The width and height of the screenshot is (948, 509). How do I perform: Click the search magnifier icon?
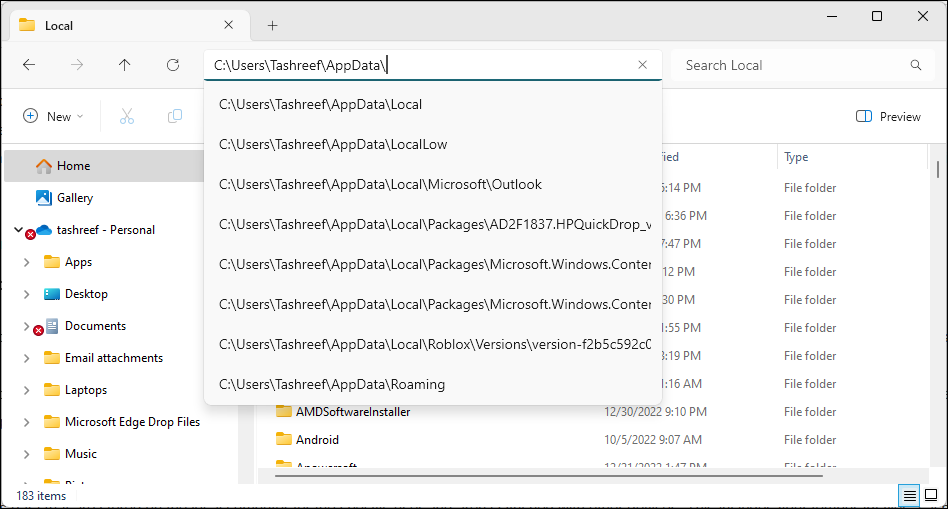(x=916, y=65)
